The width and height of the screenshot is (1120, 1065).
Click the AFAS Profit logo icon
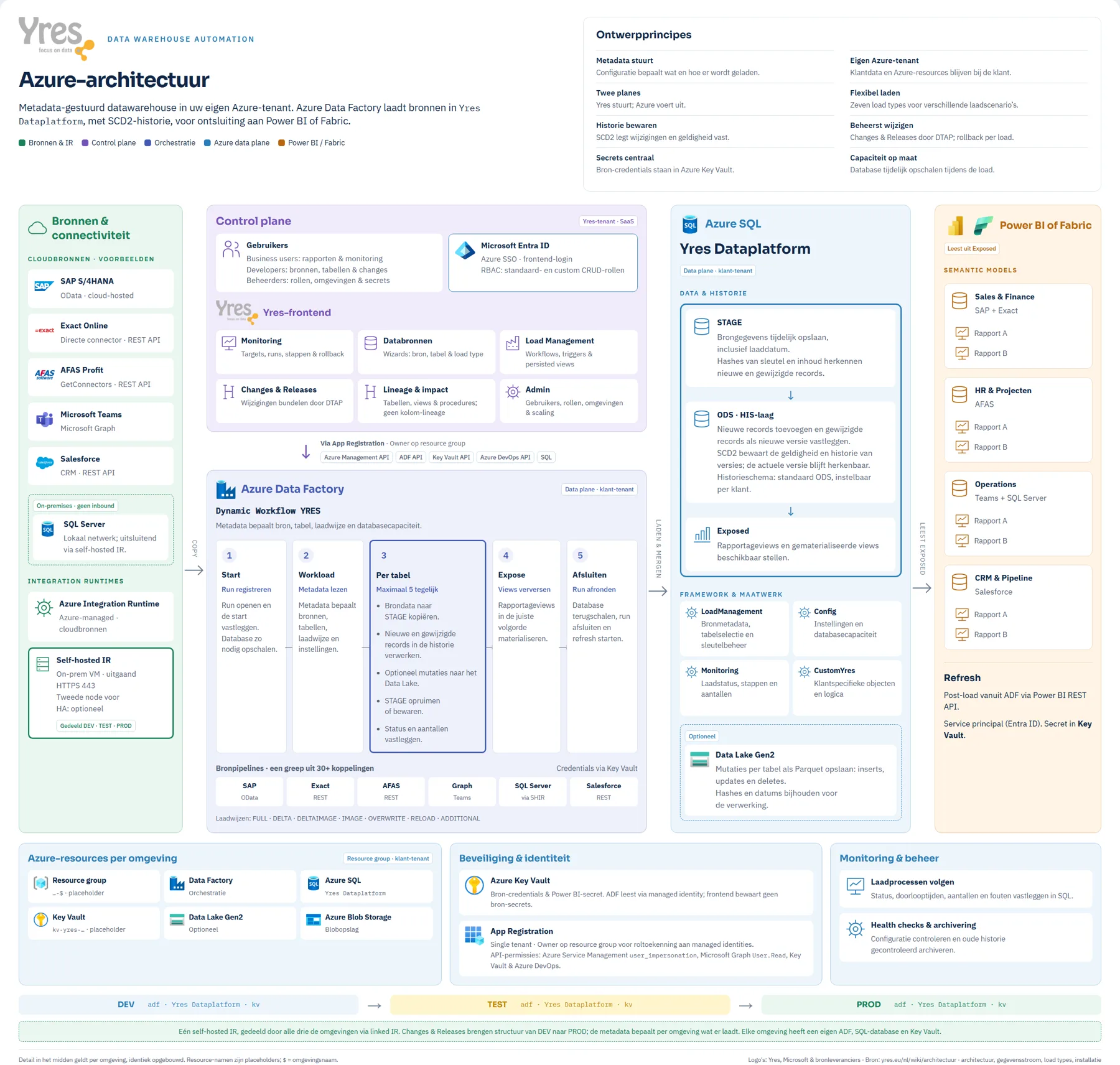tap(44, 374)
